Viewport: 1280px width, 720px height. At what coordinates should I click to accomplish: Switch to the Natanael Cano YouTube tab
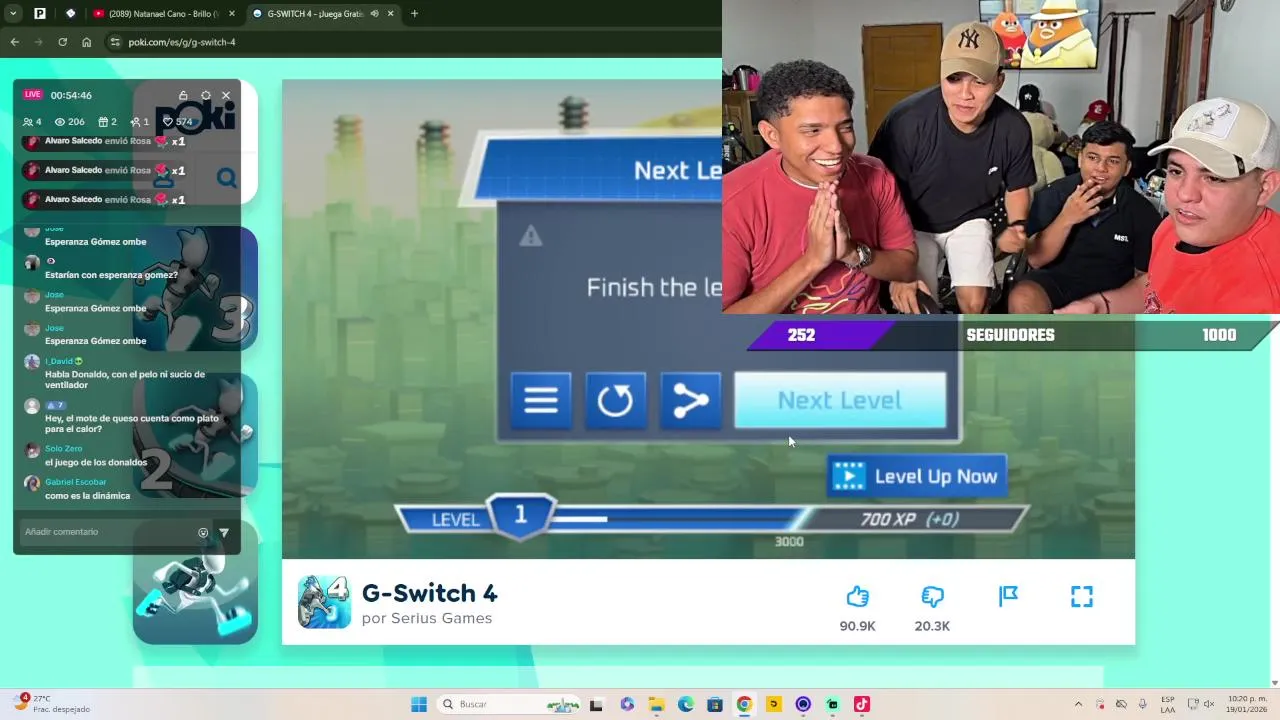coord(158,14)
